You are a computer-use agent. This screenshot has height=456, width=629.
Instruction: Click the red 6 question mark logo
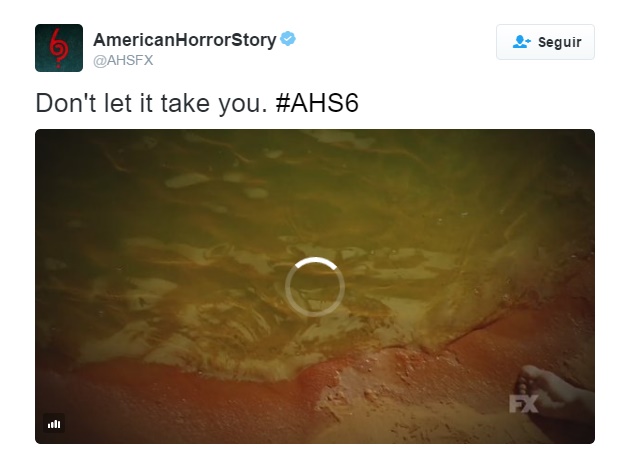pos(59,47)
